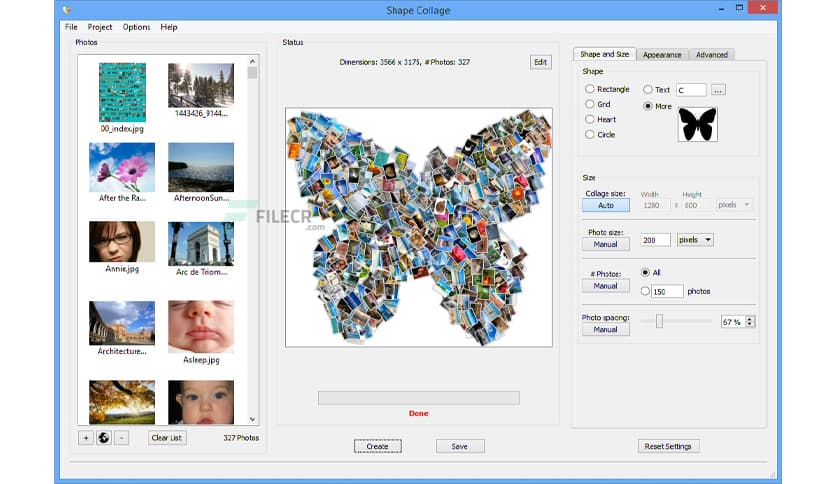The width and height of the screenshot is (836, 484).
Task: Decrease photo spacing with down stepper arrow
Action: click(x=750, y=325)
